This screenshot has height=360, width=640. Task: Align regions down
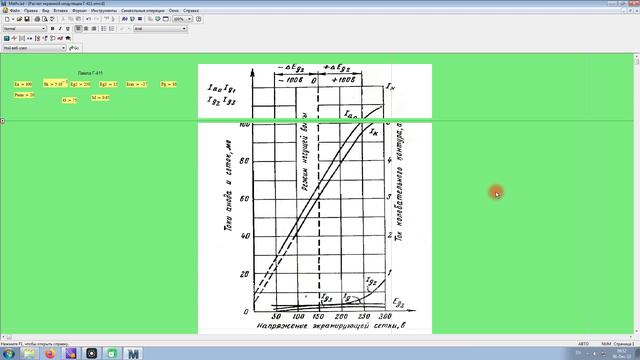[x=113, y=19]
